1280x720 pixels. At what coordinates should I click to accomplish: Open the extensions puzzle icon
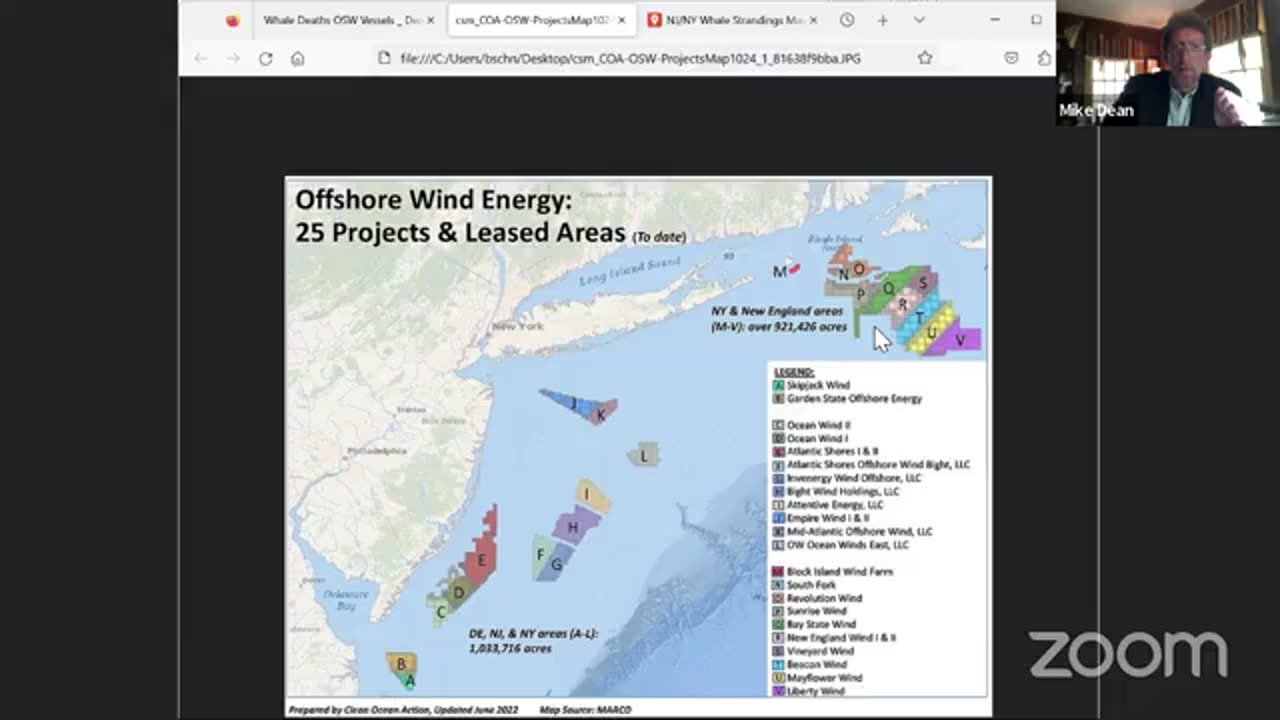1043,58
